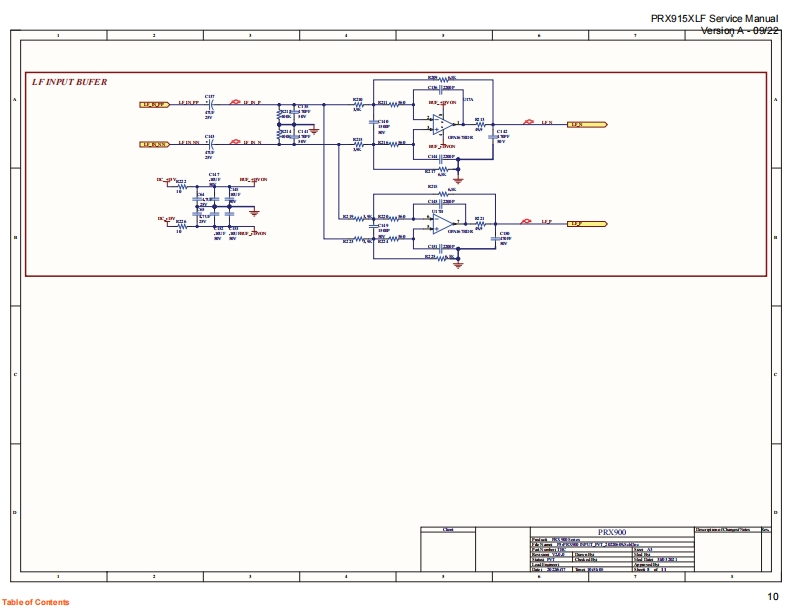
Task: Click the LF INPUT BUFER section title
Action: (70, 82)
